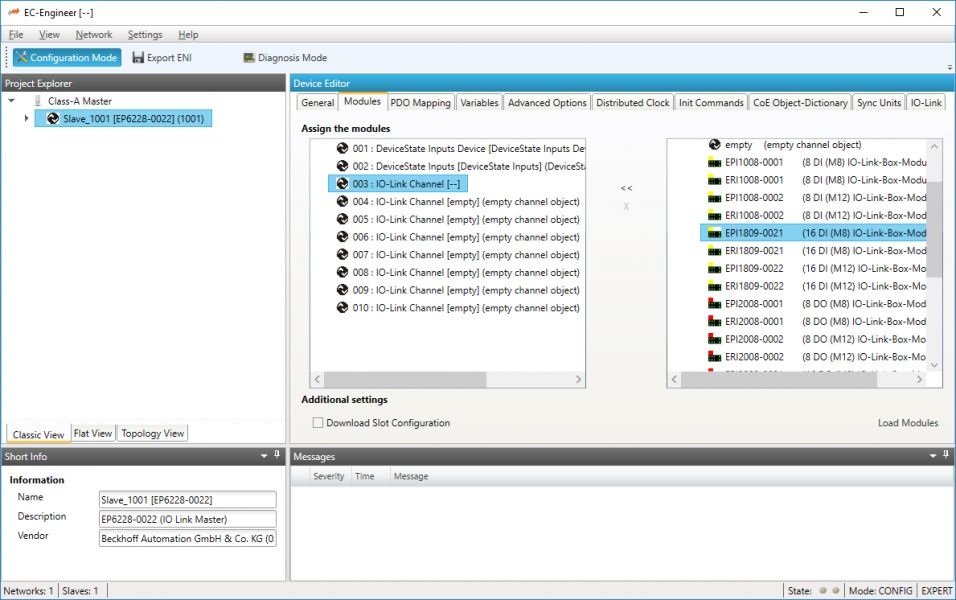Click the EPI2008-0001 (8 DO M8) module icon
Viewport: 956px width, 600px height.
pos(714,304)
